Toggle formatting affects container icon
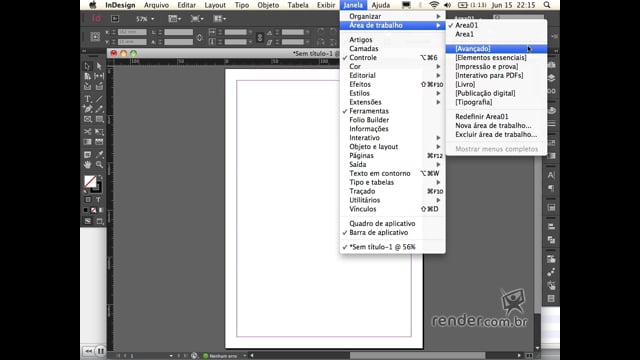 point(88,200)
